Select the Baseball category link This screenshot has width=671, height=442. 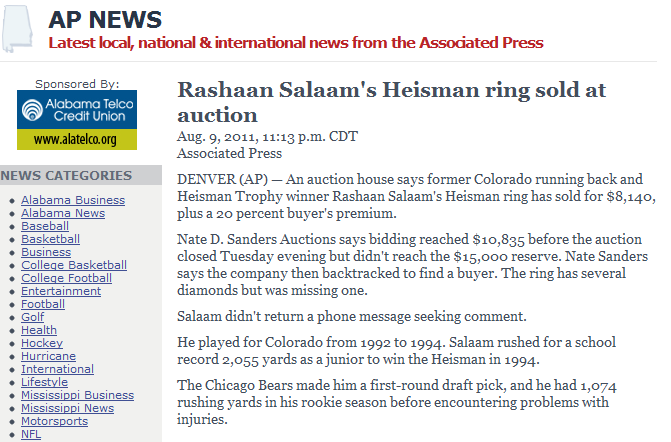(45, 226)
